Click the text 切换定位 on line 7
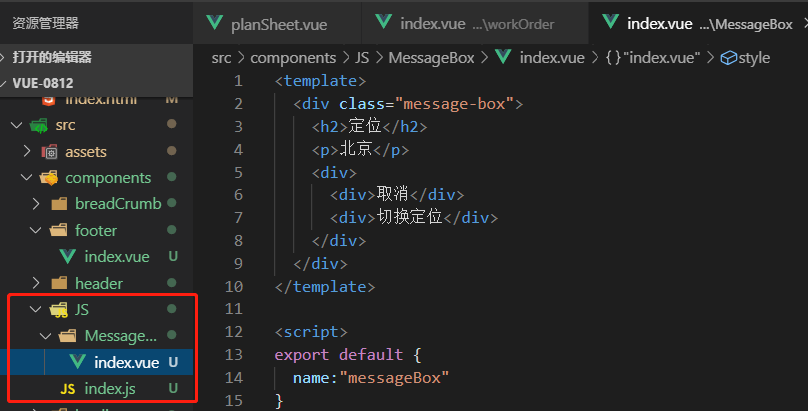The width and height of the screenshot is (808, 411). coord(409,217)
